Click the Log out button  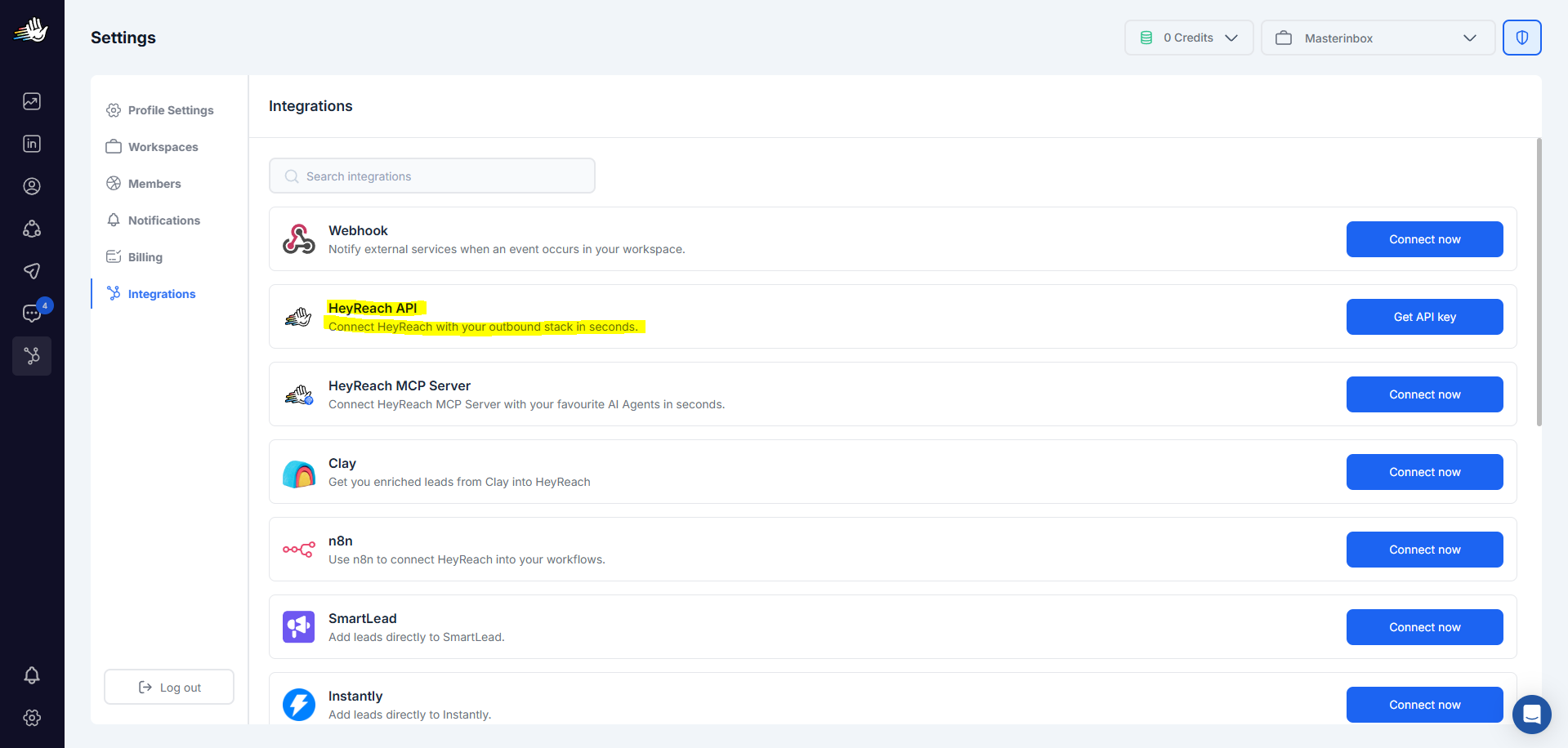click(x=169, y=688)
